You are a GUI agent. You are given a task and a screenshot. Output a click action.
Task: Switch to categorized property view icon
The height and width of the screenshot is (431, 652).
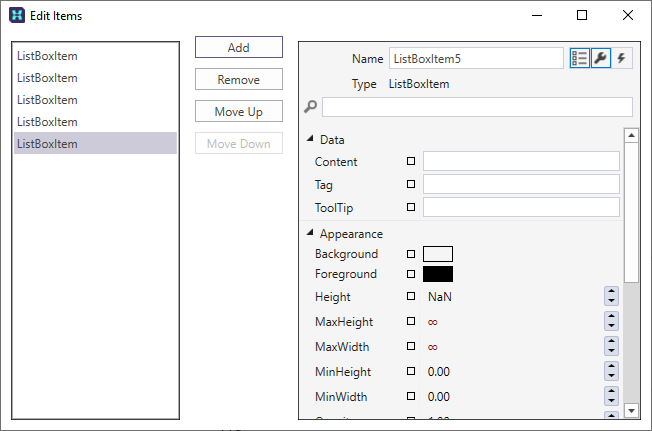(x=579, y=58)
